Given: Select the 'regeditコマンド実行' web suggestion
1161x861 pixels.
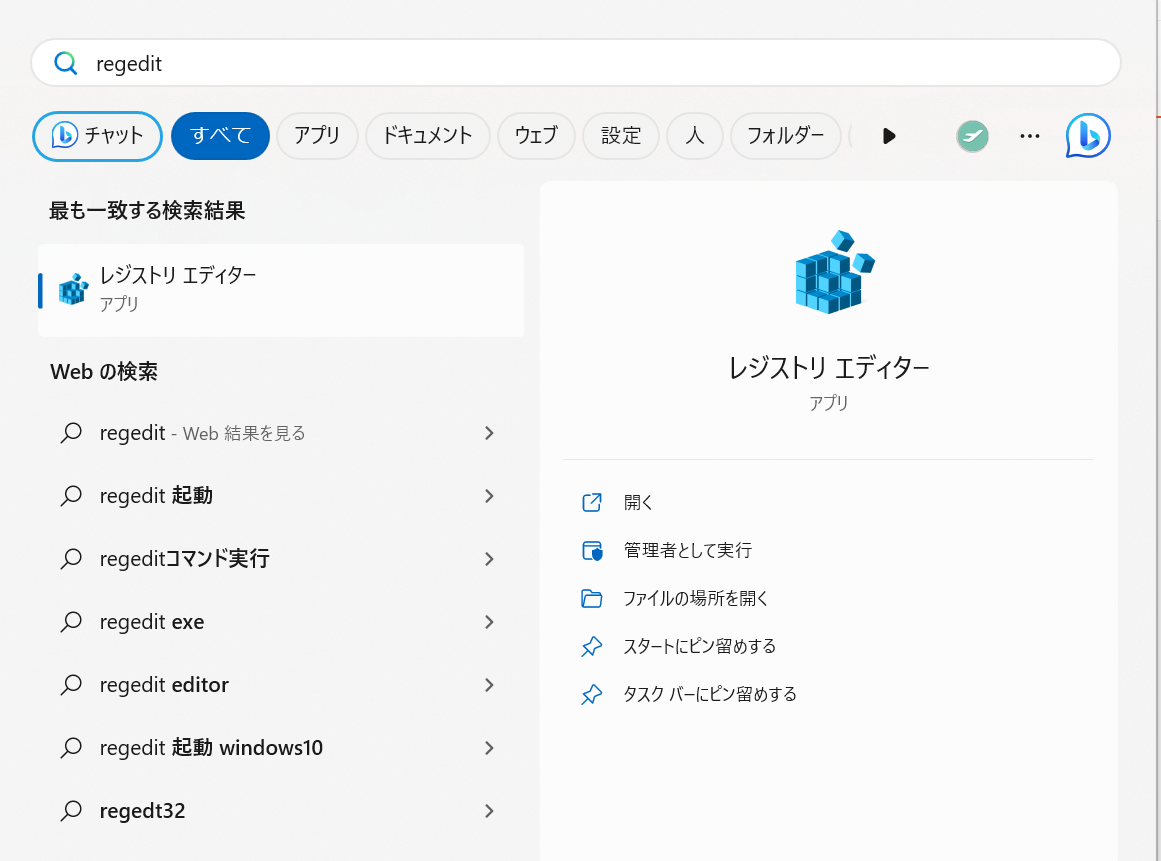Looking at the screenshot, I should click(281, 559).
